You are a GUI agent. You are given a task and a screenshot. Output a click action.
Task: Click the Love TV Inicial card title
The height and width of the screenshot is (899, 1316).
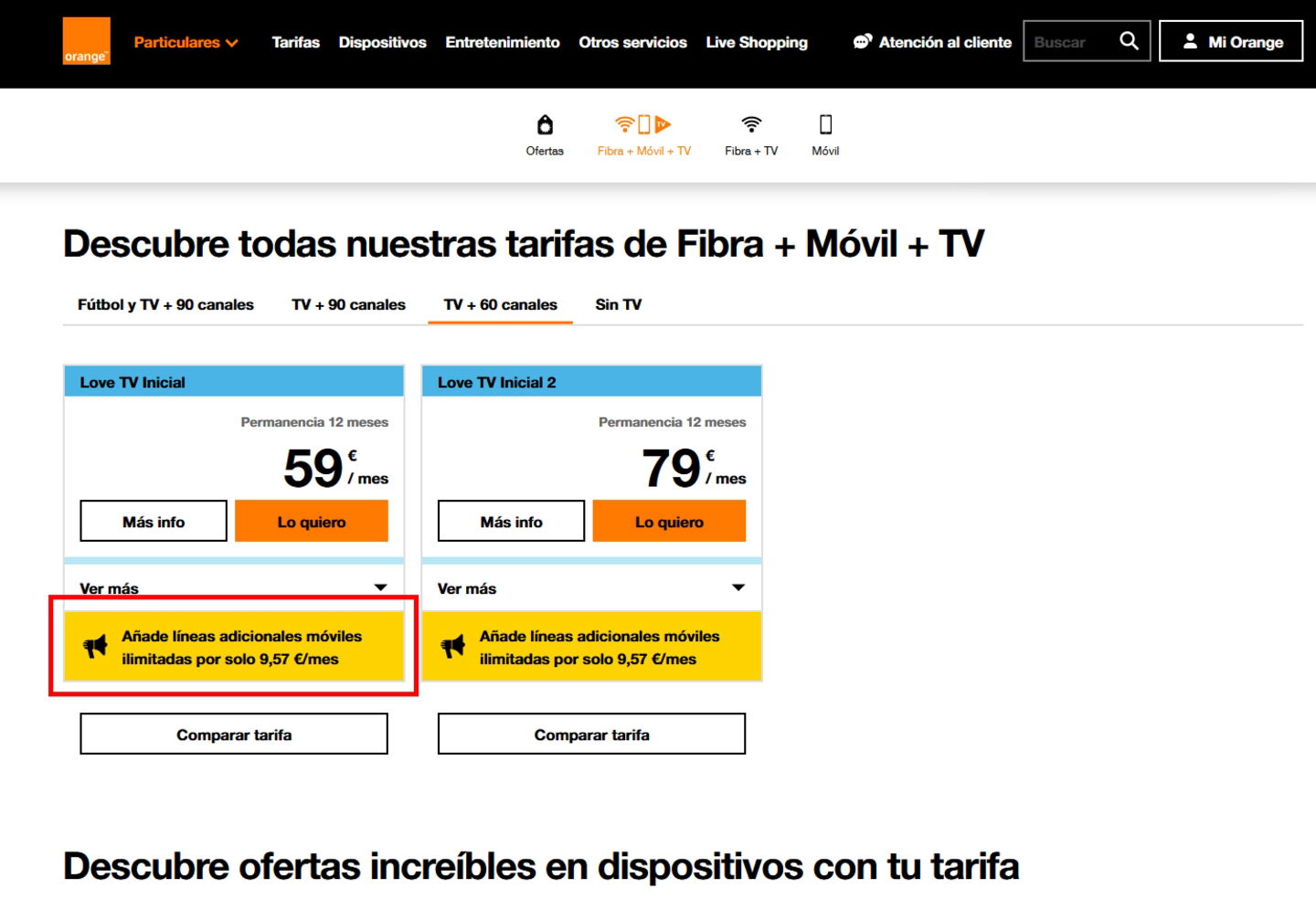[133, 382]
